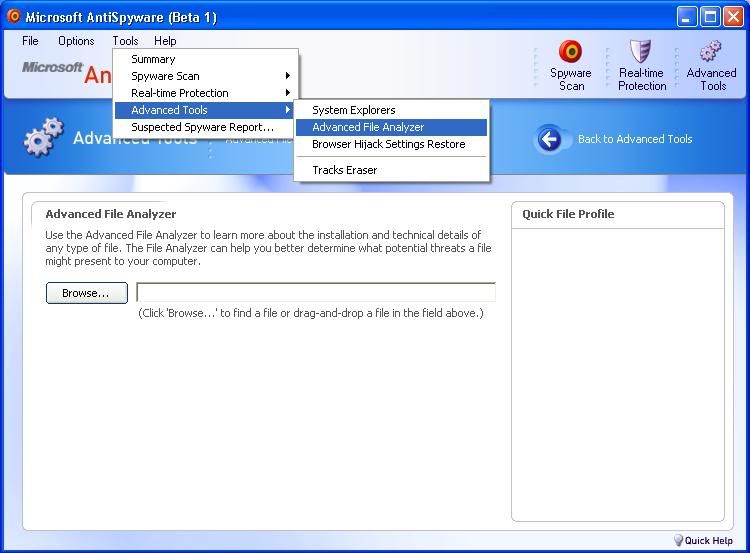Click the Quick Help lightbulb icon

678,541
